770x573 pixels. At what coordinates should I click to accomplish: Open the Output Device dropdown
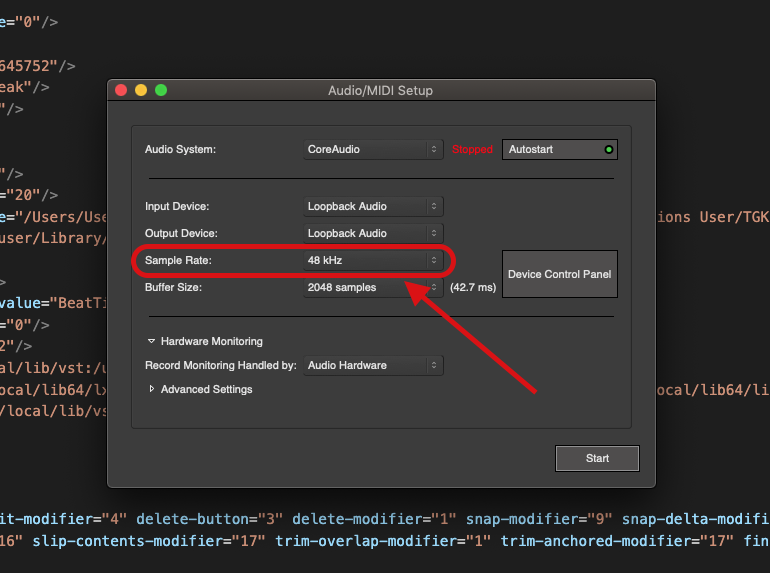(x=373, y=233)
